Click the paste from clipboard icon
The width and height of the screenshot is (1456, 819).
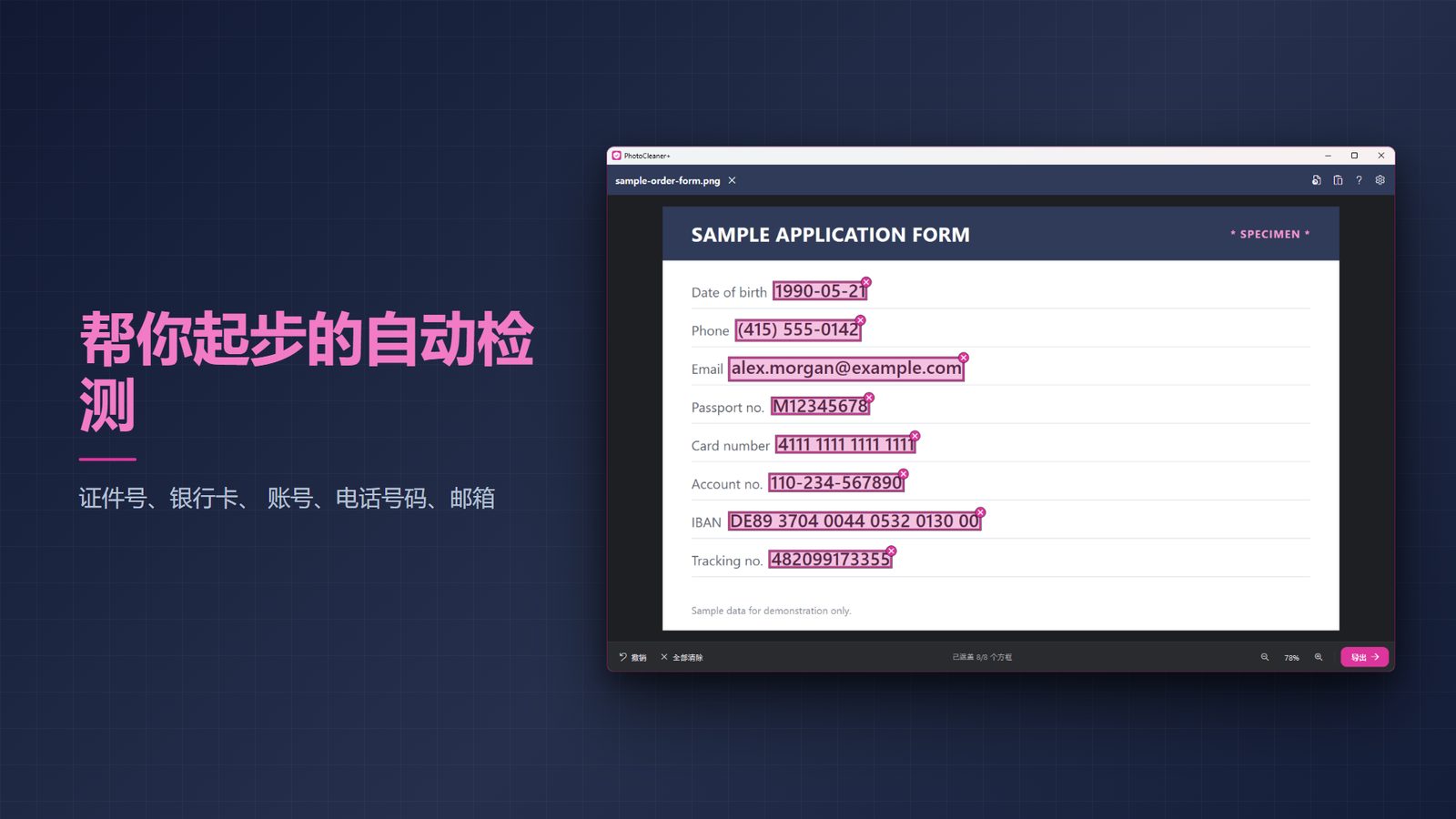(x=1338, y=180)
